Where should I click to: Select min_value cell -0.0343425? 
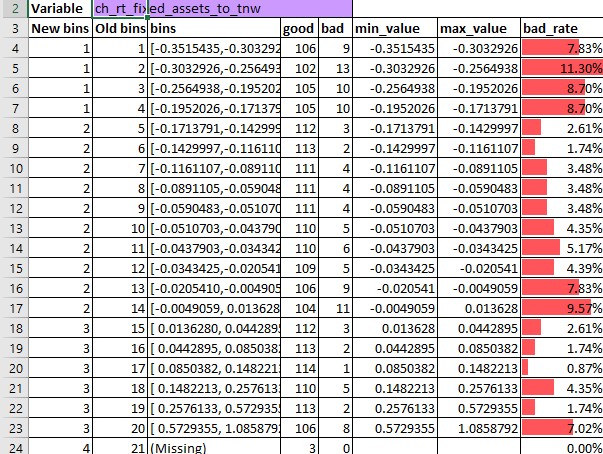click(x=395, y=268)
